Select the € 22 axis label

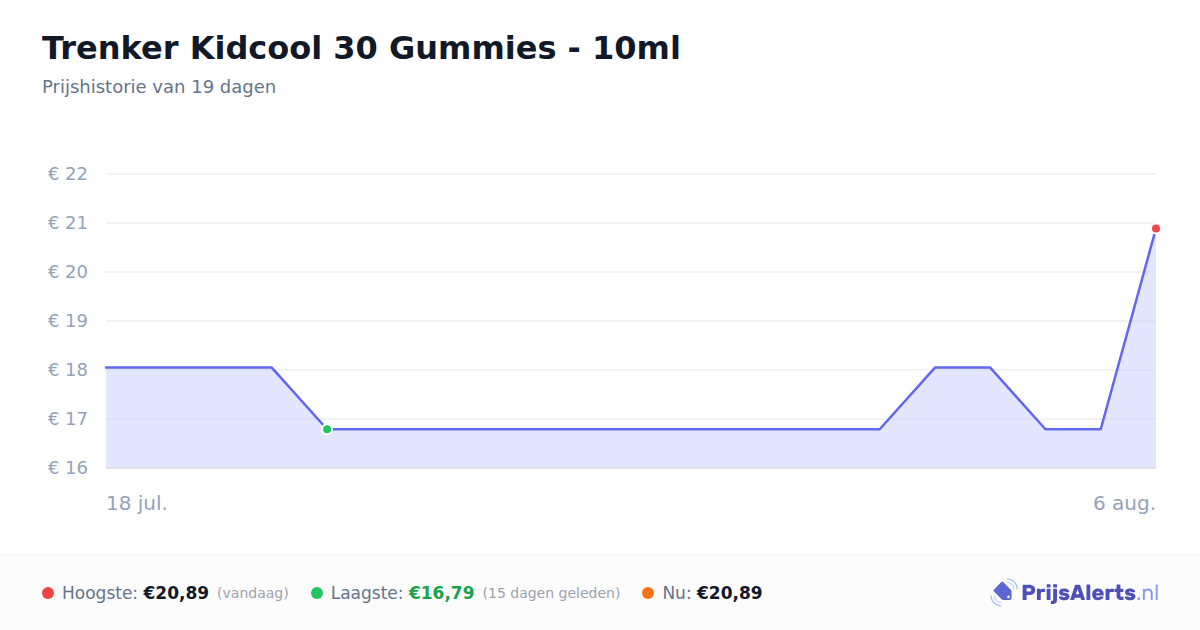[x=68, y=174]
